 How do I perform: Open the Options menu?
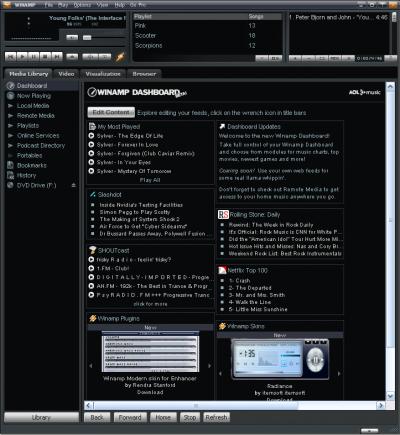tap(82, 5)
